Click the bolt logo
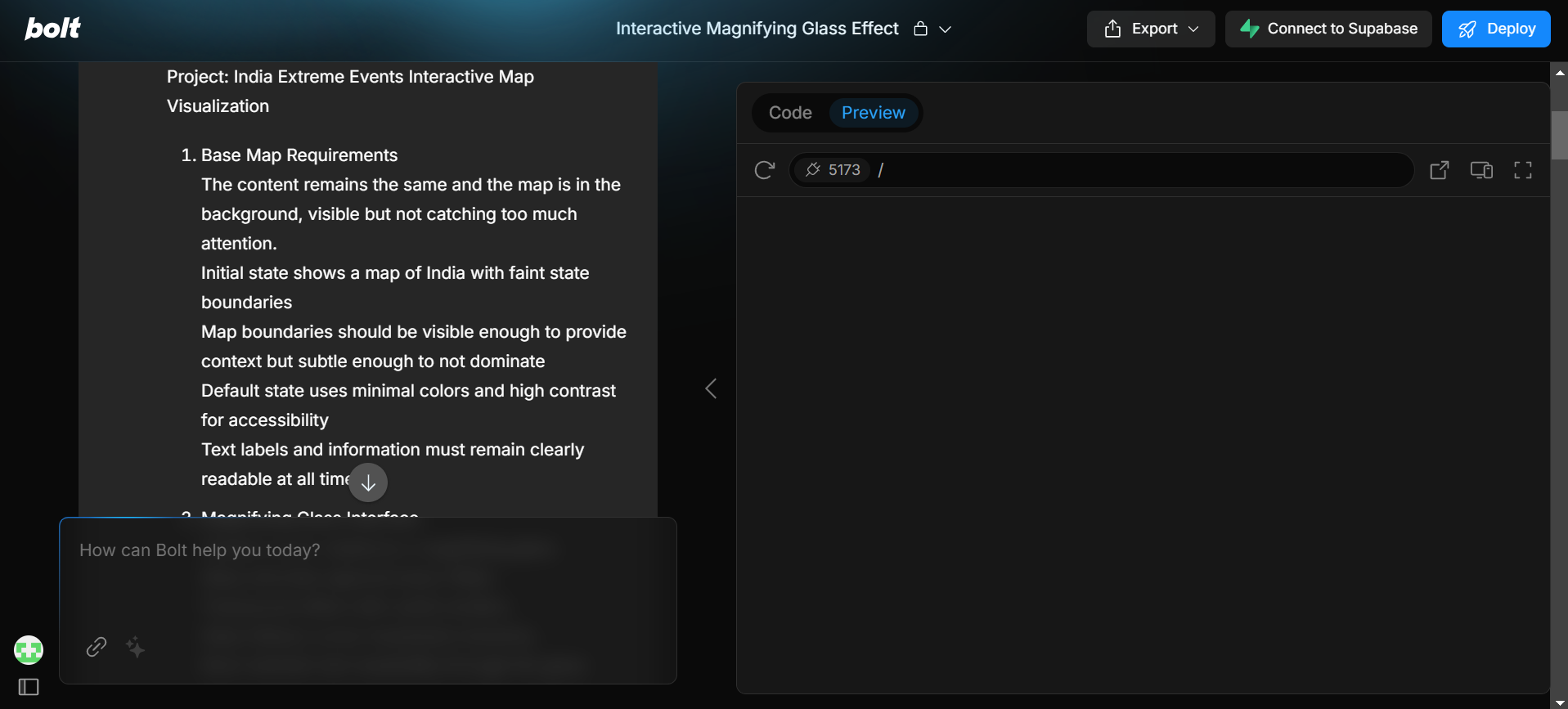 52,29
